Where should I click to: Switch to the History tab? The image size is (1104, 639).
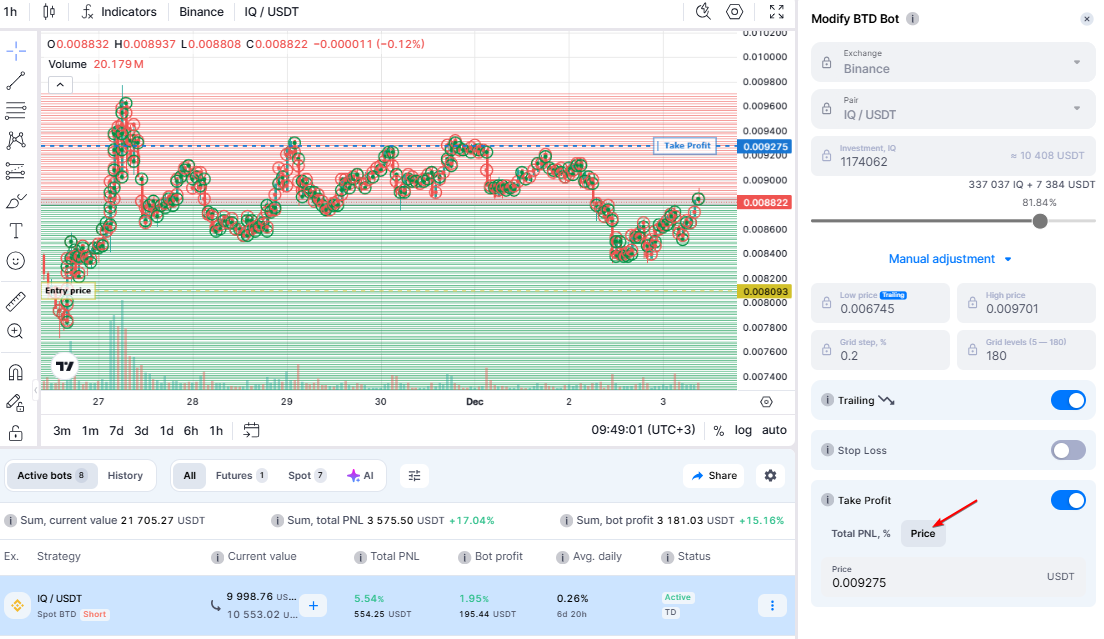click(125, 476)
